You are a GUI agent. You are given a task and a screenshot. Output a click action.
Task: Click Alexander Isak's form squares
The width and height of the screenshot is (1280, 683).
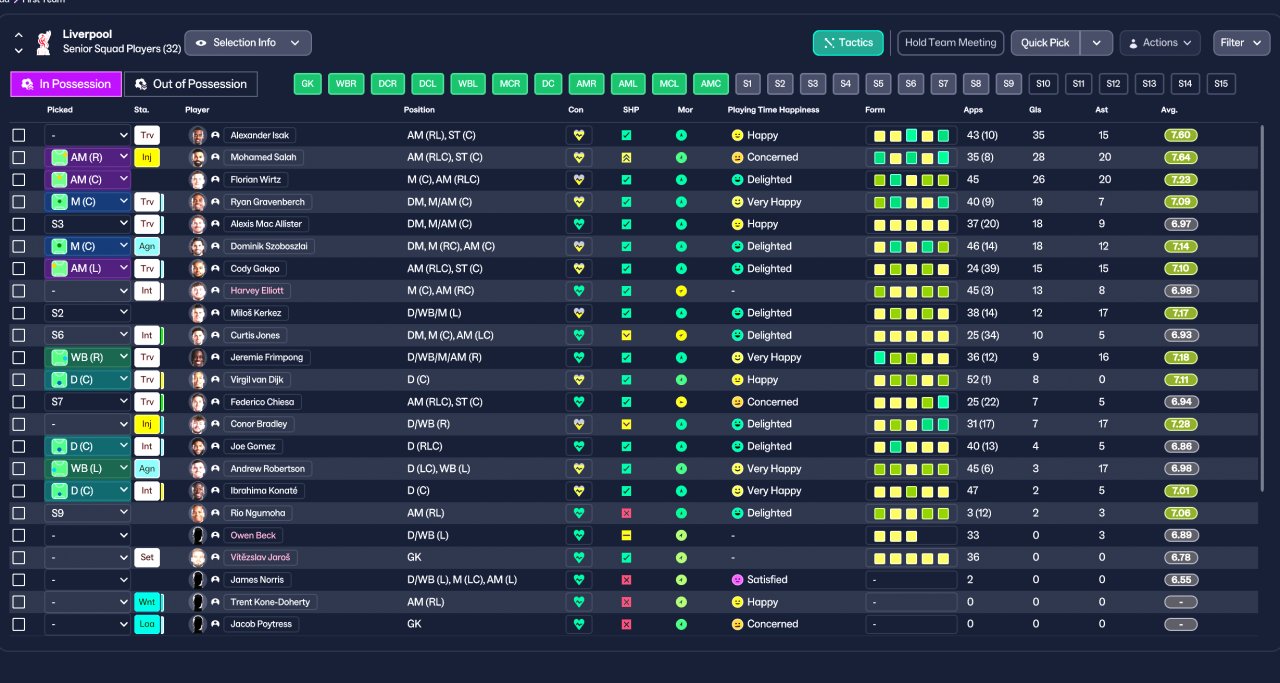910,135
